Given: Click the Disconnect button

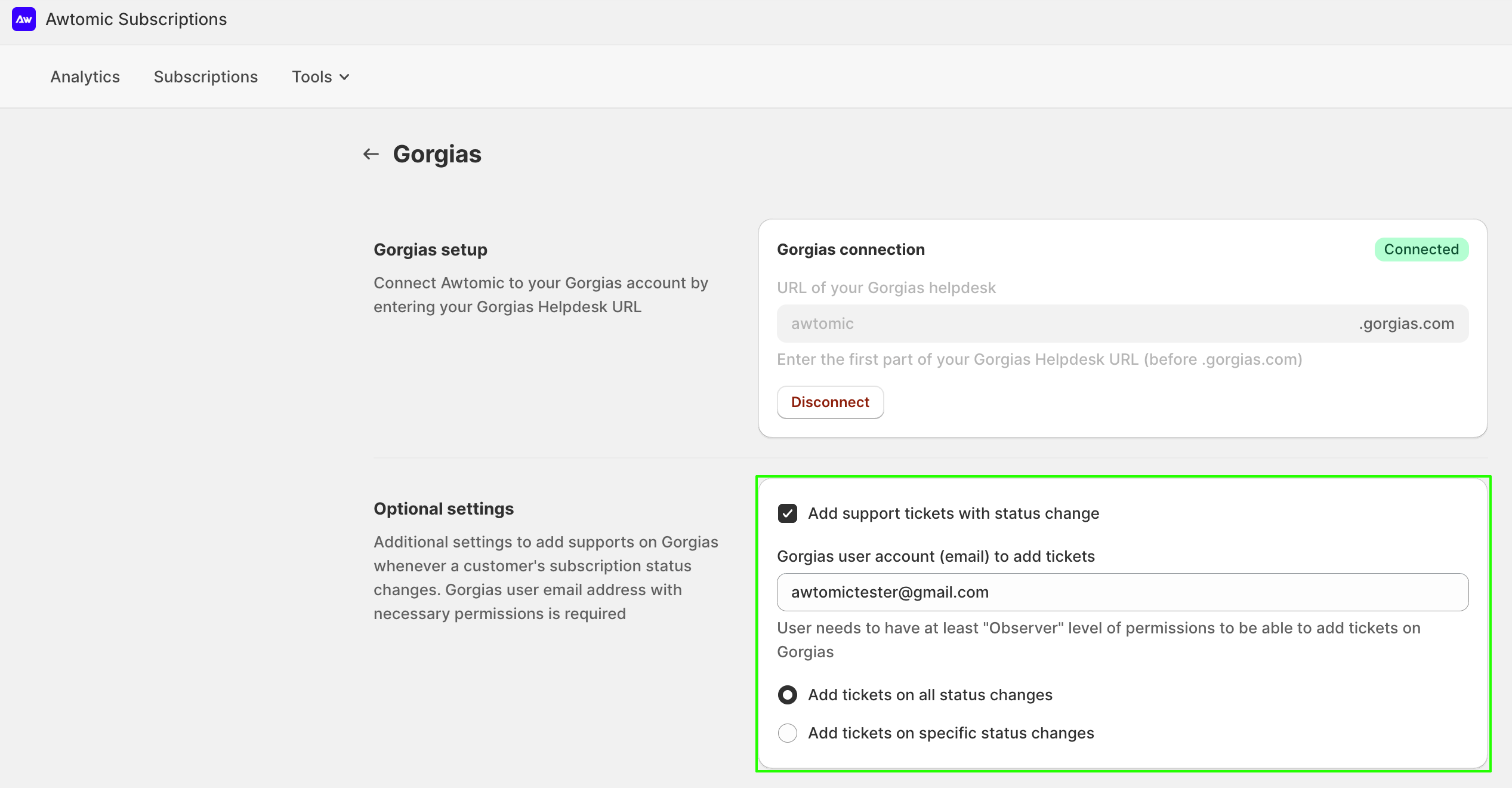Looking at the screenshot, I should [830, 402].
